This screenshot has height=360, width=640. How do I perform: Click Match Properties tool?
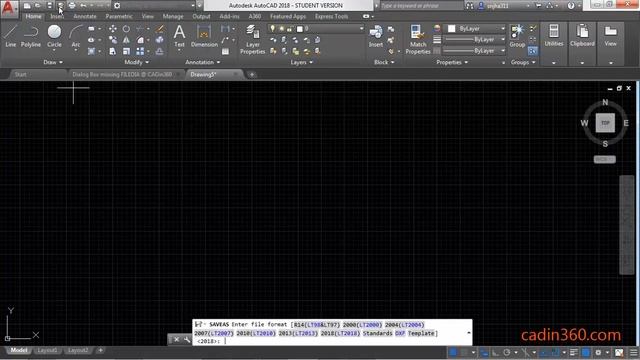[418, 39]
